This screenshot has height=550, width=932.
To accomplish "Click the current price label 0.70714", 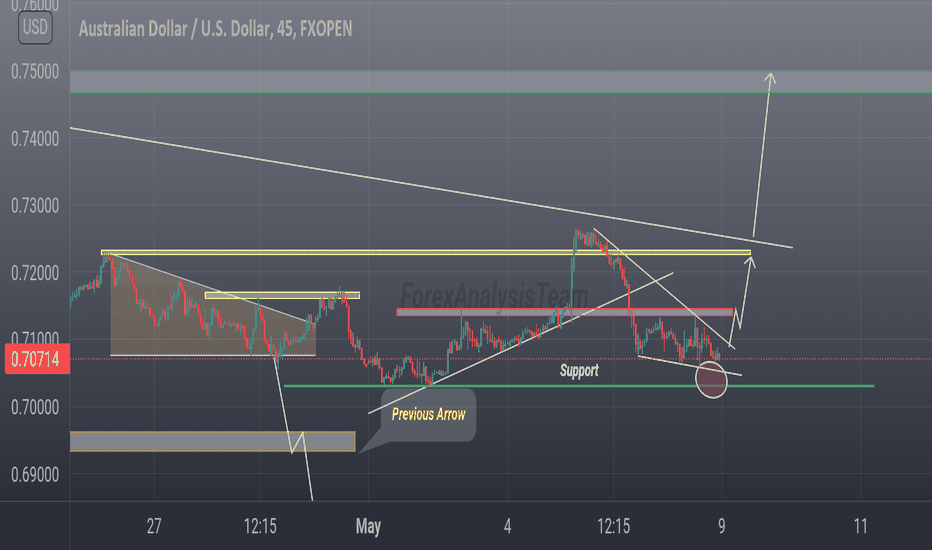I will 35,359.
